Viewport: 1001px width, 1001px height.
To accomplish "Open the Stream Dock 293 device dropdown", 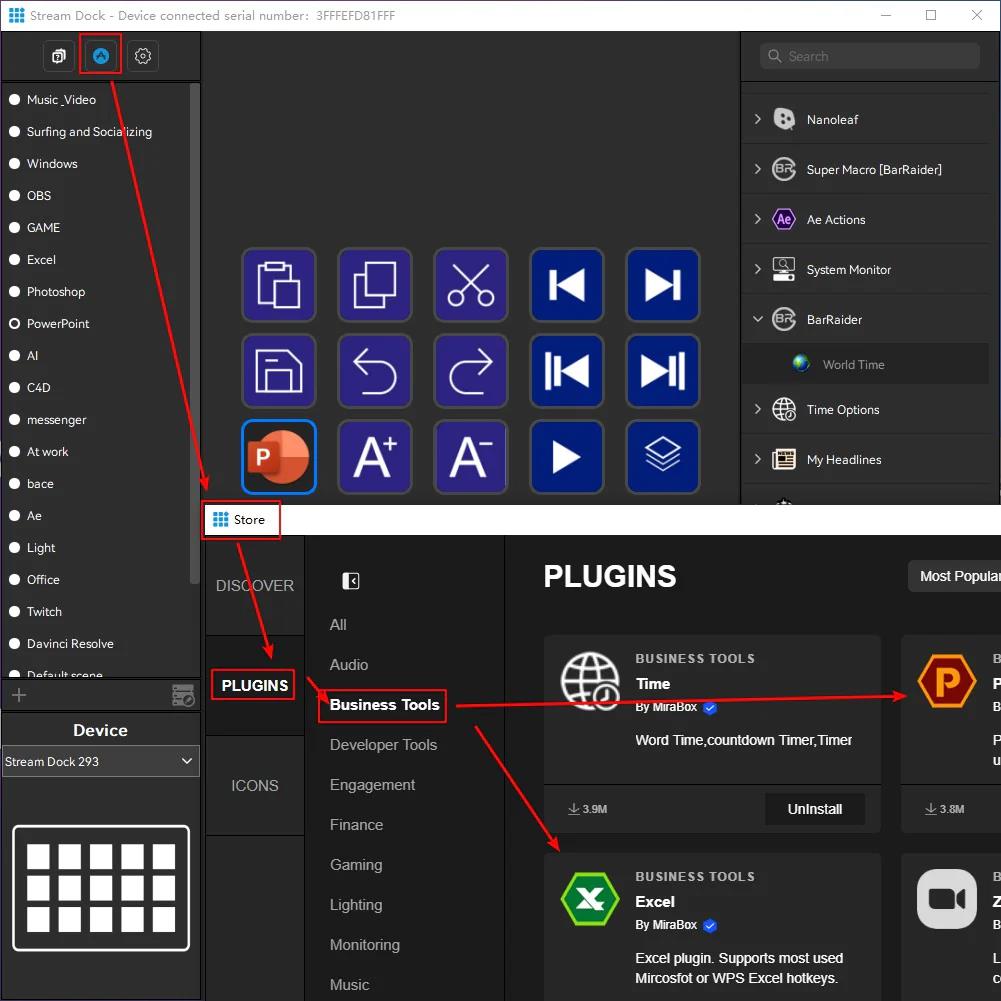I will pyautogui.click(x=100, y=762).
